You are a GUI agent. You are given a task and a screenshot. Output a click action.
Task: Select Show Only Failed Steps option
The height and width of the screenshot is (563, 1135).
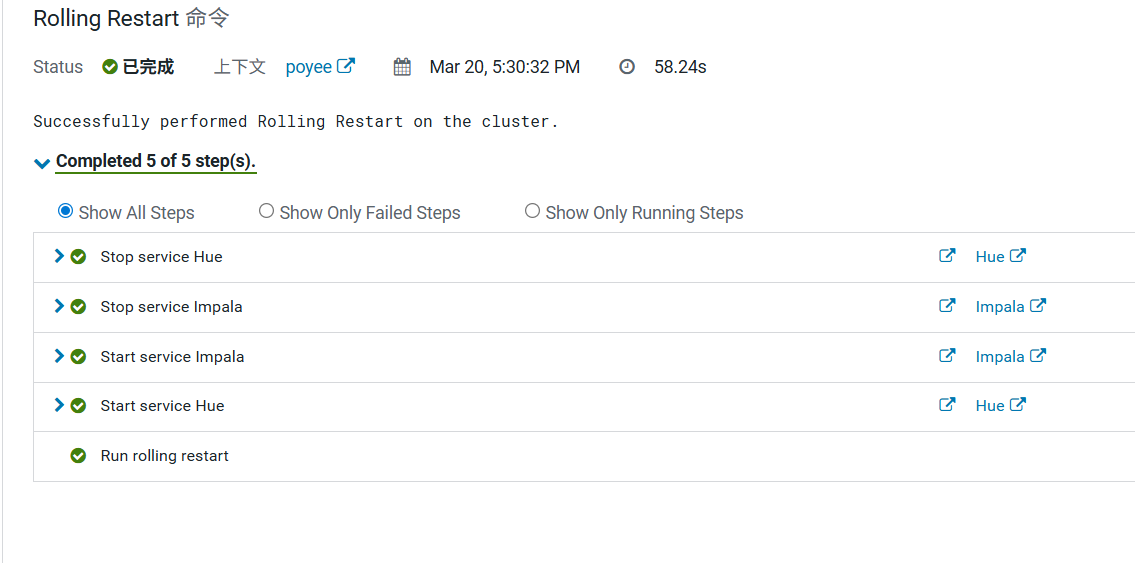266,211
